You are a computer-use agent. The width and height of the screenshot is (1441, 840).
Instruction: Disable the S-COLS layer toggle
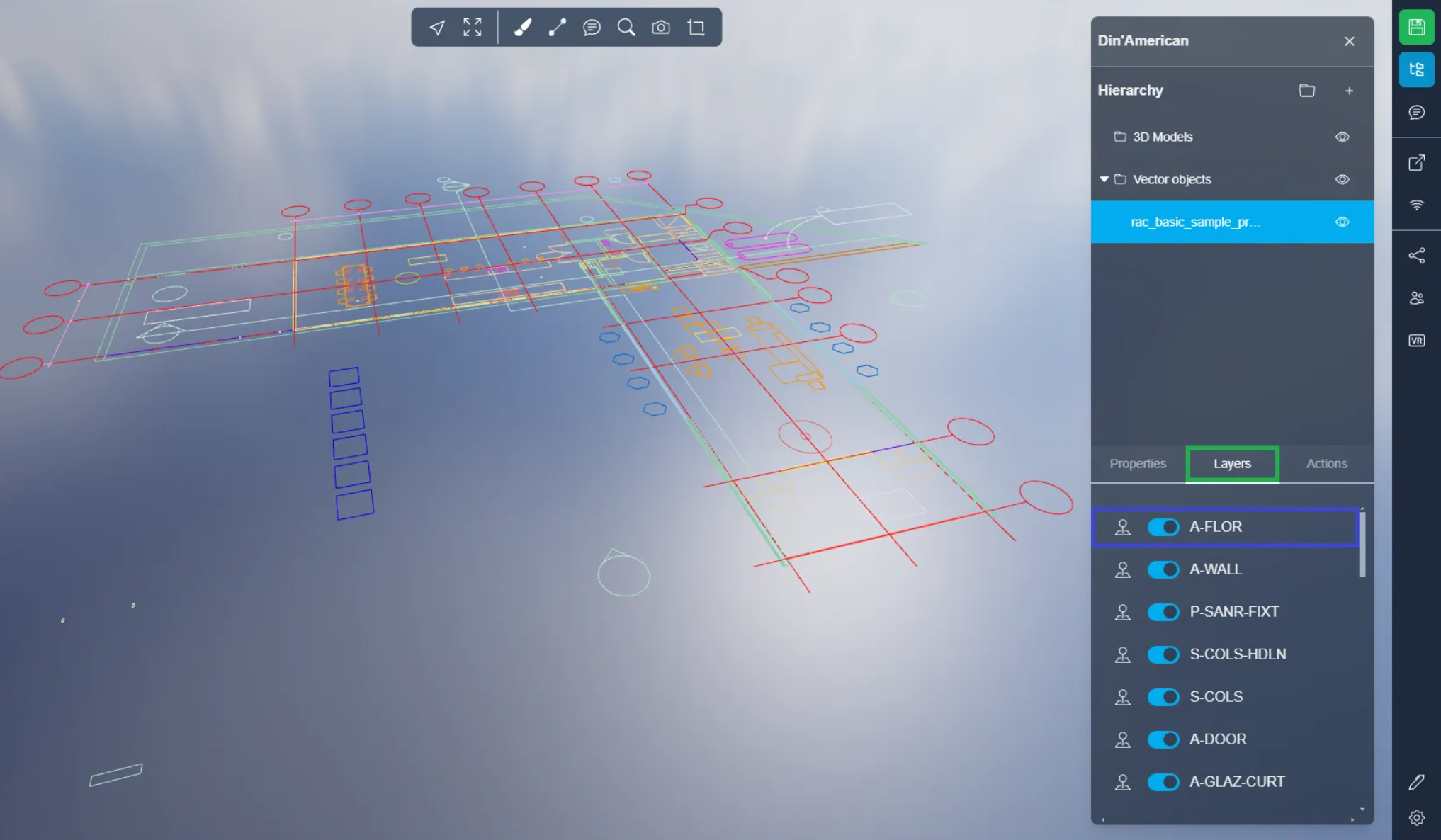[x=1163, y=697]
